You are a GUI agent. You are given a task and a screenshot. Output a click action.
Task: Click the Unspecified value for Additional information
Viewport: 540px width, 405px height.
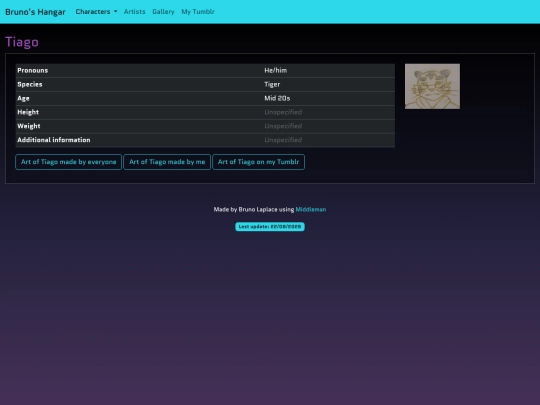tap(283, 140)
